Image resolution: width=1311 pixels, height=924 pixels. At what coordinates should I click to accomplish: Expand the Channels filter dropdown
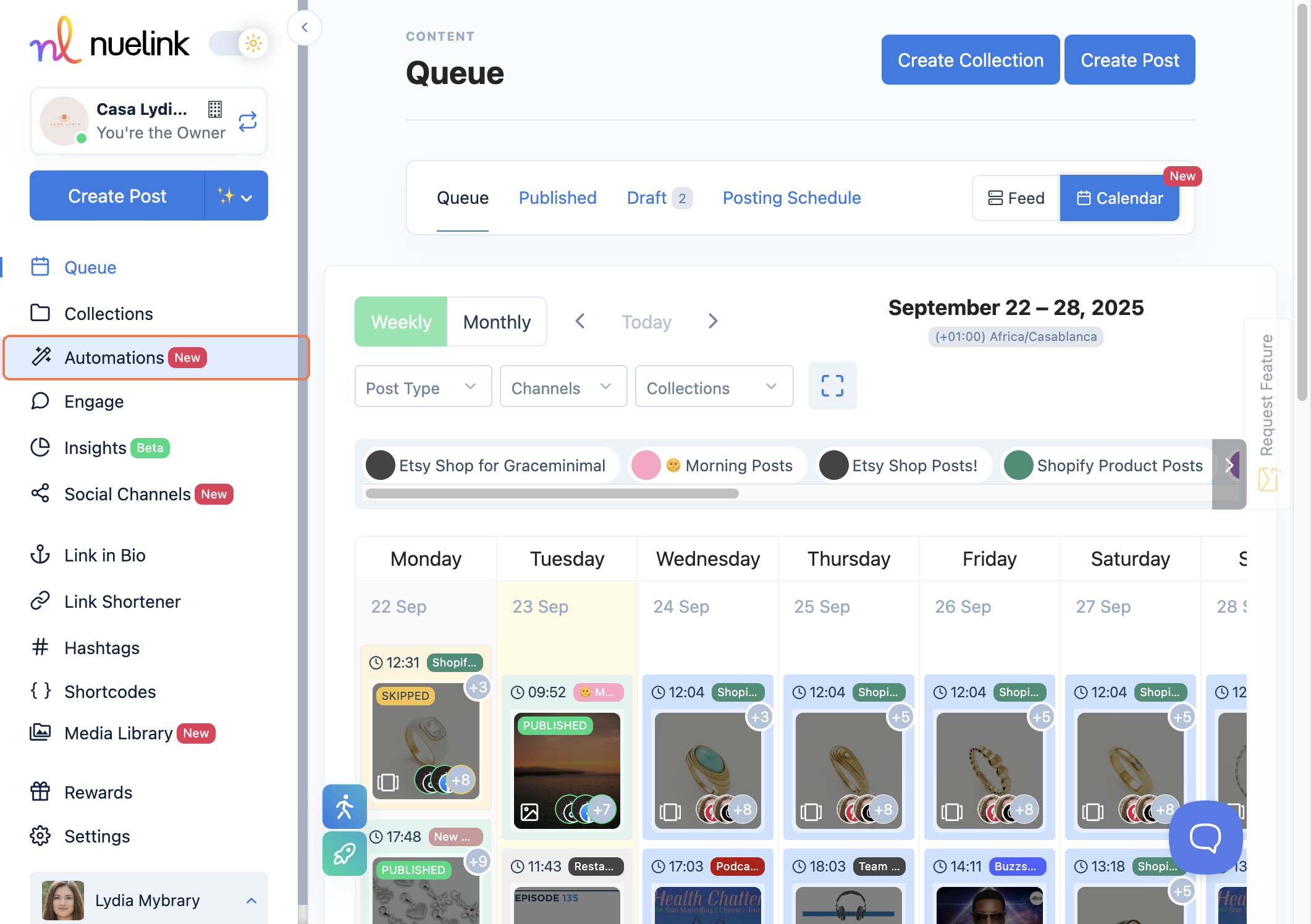[x=562, y=387]
